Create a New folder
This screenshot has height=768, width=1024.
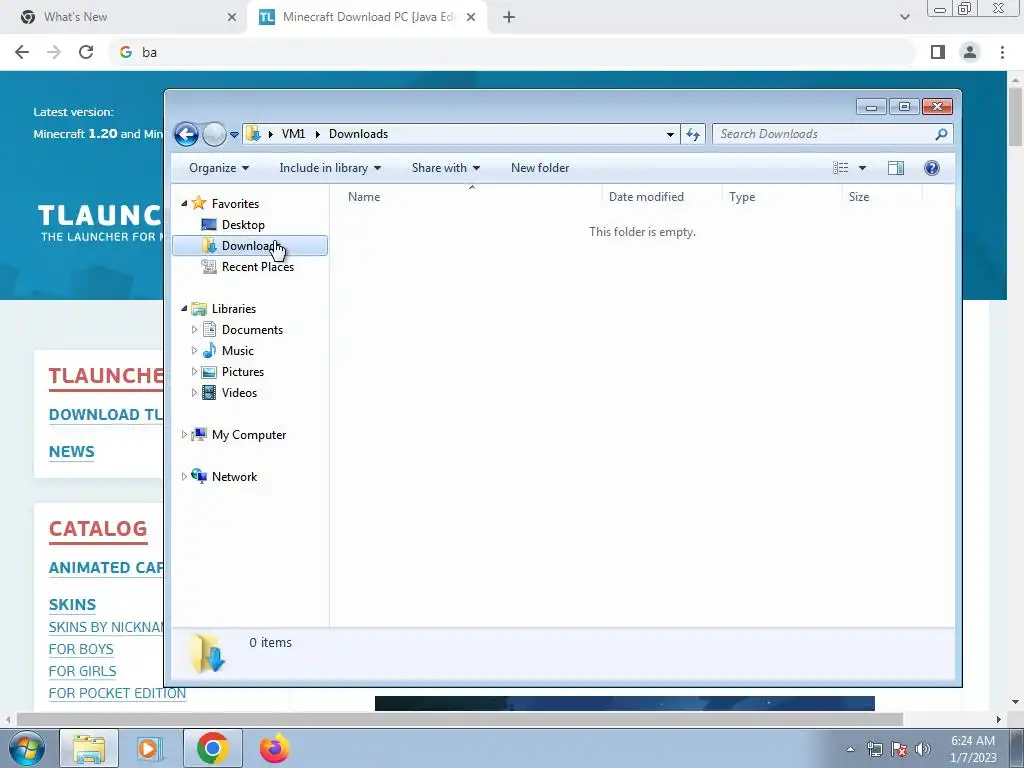[540, 168]
